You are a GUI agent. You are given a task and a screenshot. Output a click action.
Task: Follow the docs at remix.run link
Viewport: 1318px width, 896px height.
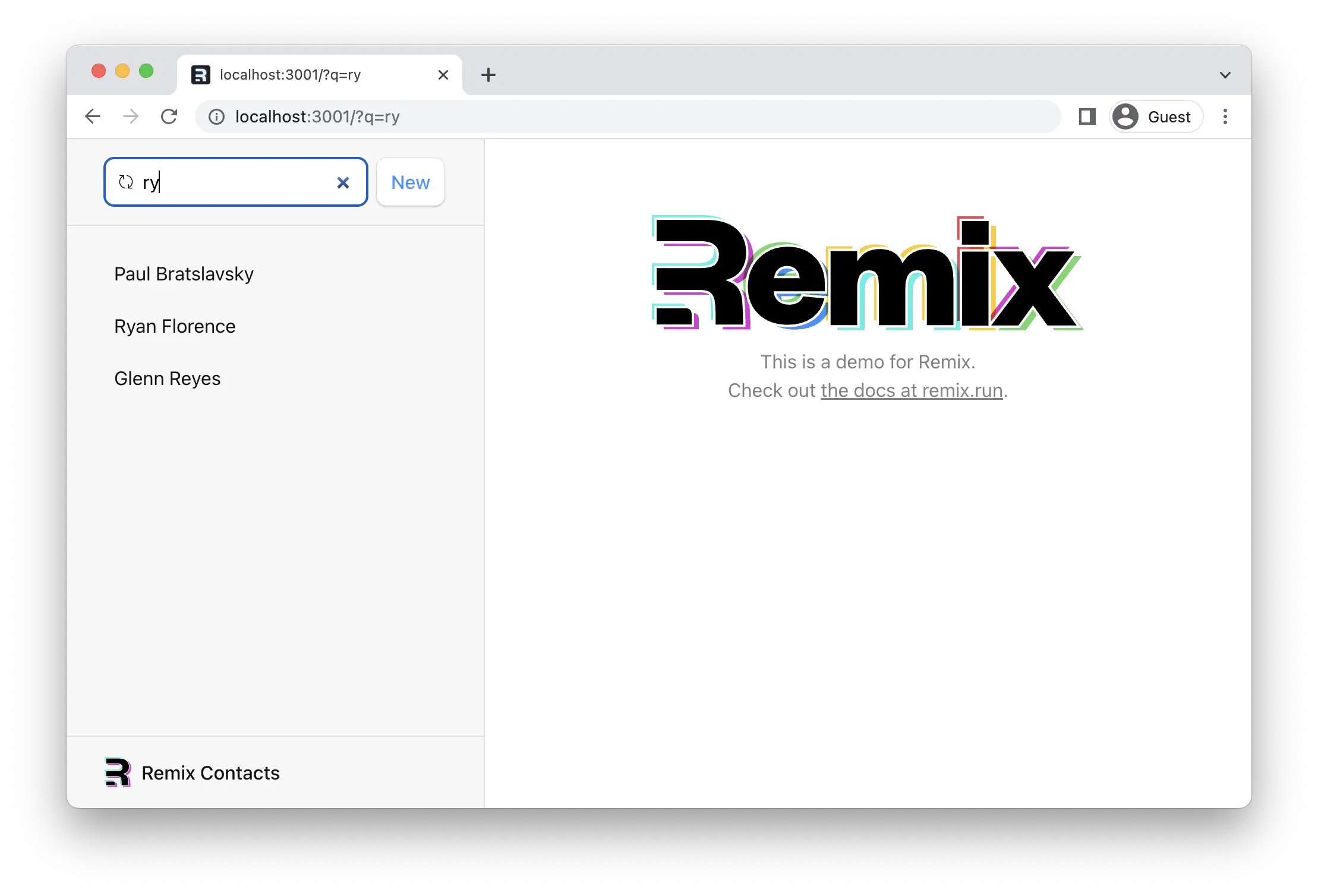click(912, 390)
